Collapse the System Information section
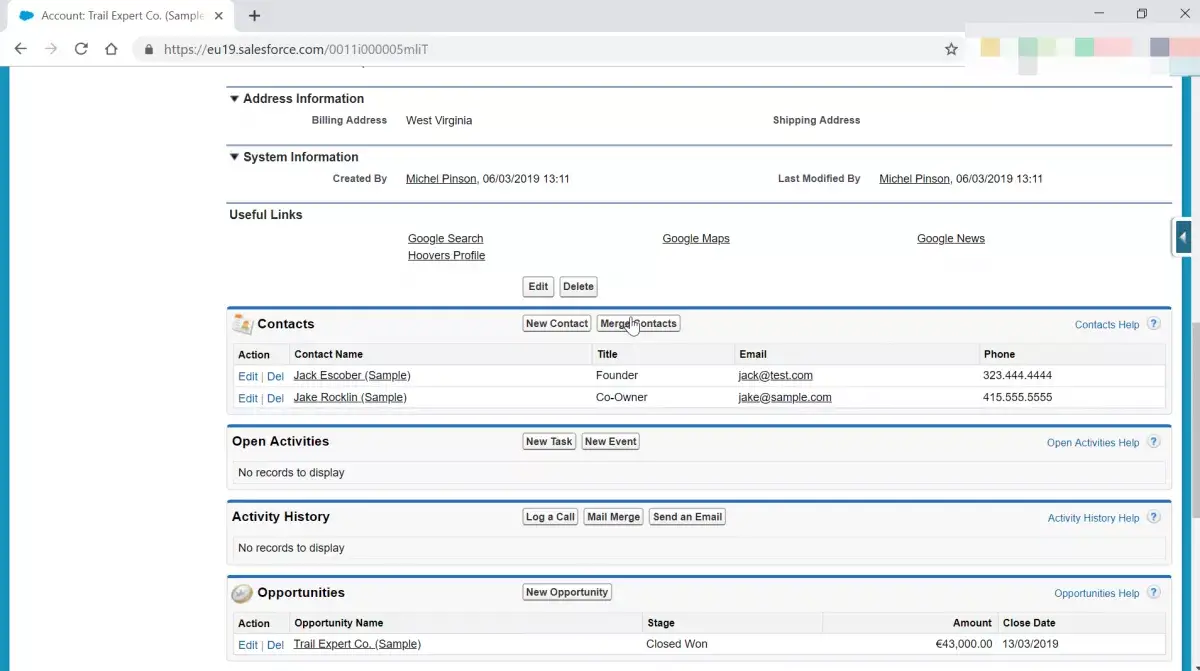 click(234, 157)
